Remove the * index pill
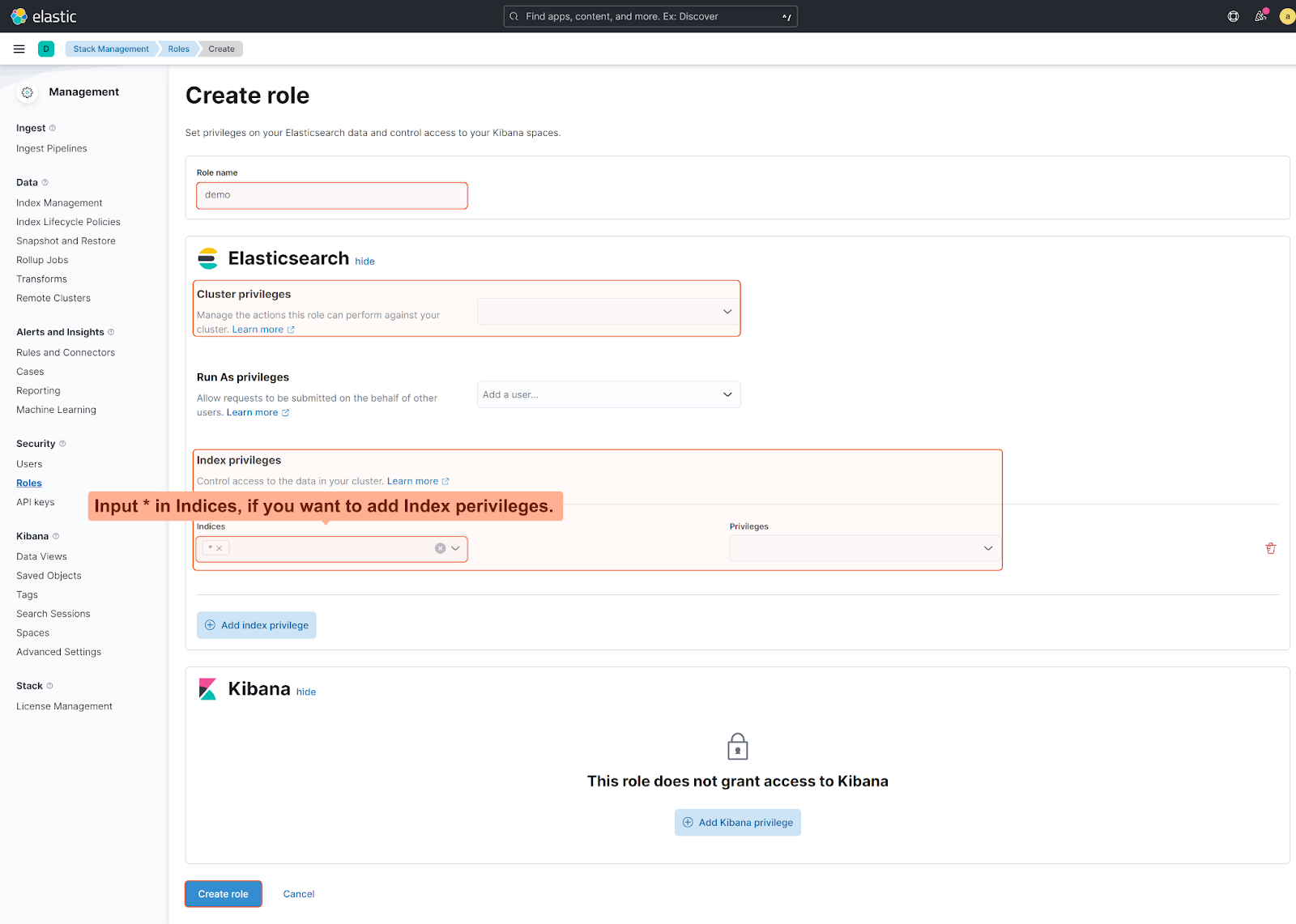The height and width of the screenshot is (924, 1296). (x=220, y=548)
